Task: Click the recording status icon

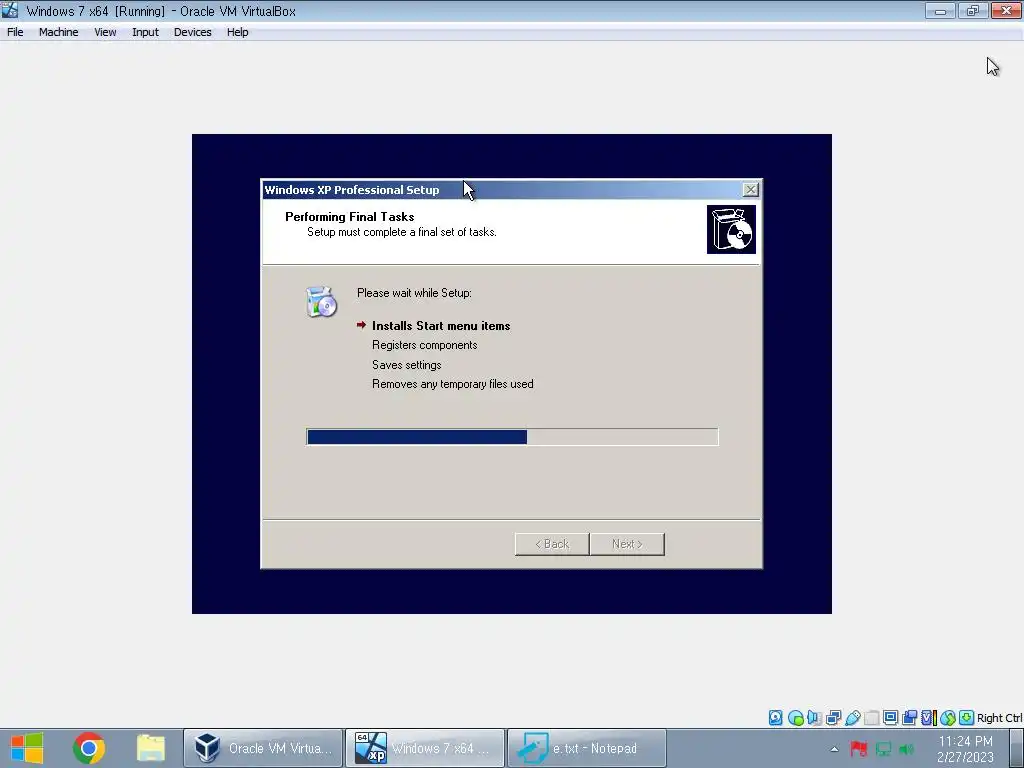Action: [909, 718]
